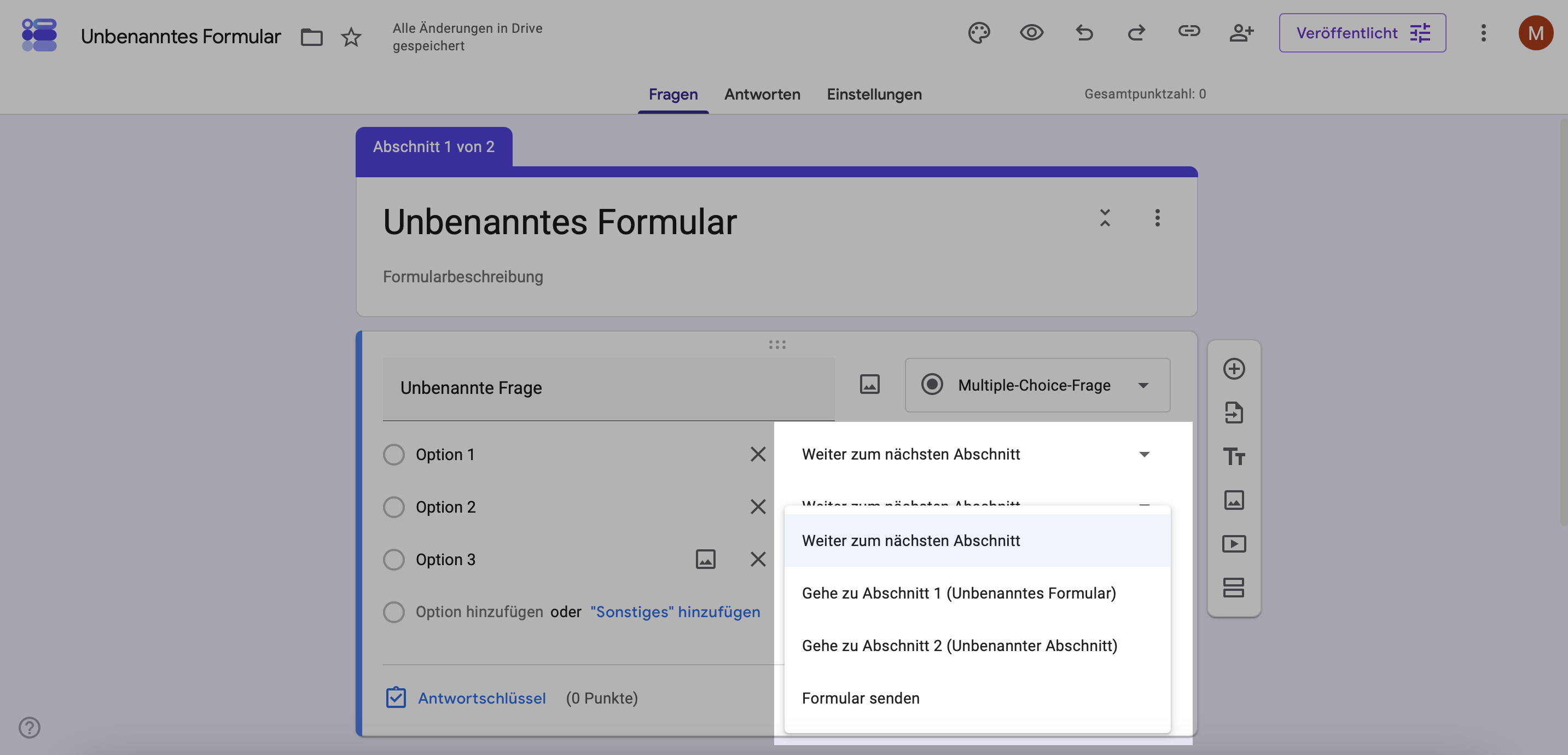1568x755 pixels.
Task: Select the Abschnitt 1 von 2 label
Action: click(x=433, y=147)
